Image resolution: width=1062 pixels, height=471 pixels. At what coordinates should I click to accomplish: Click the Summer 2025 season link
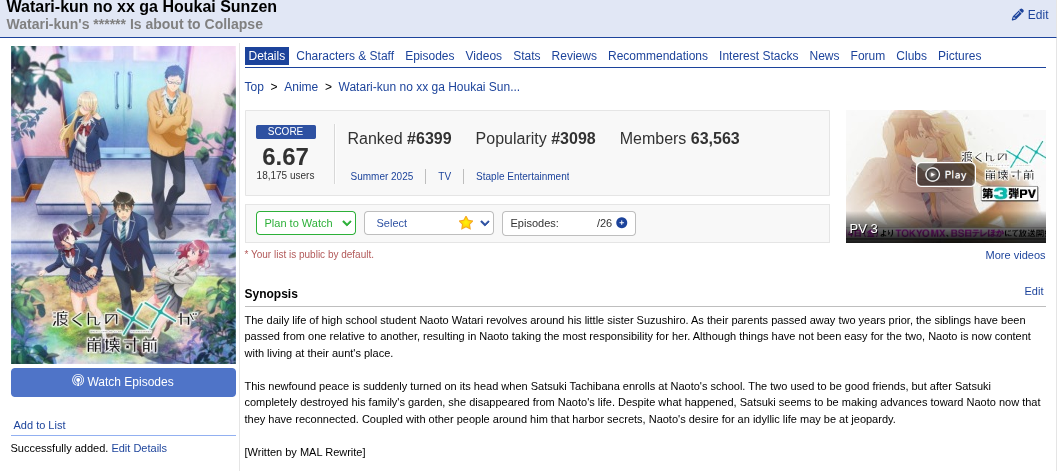point(381,177)
